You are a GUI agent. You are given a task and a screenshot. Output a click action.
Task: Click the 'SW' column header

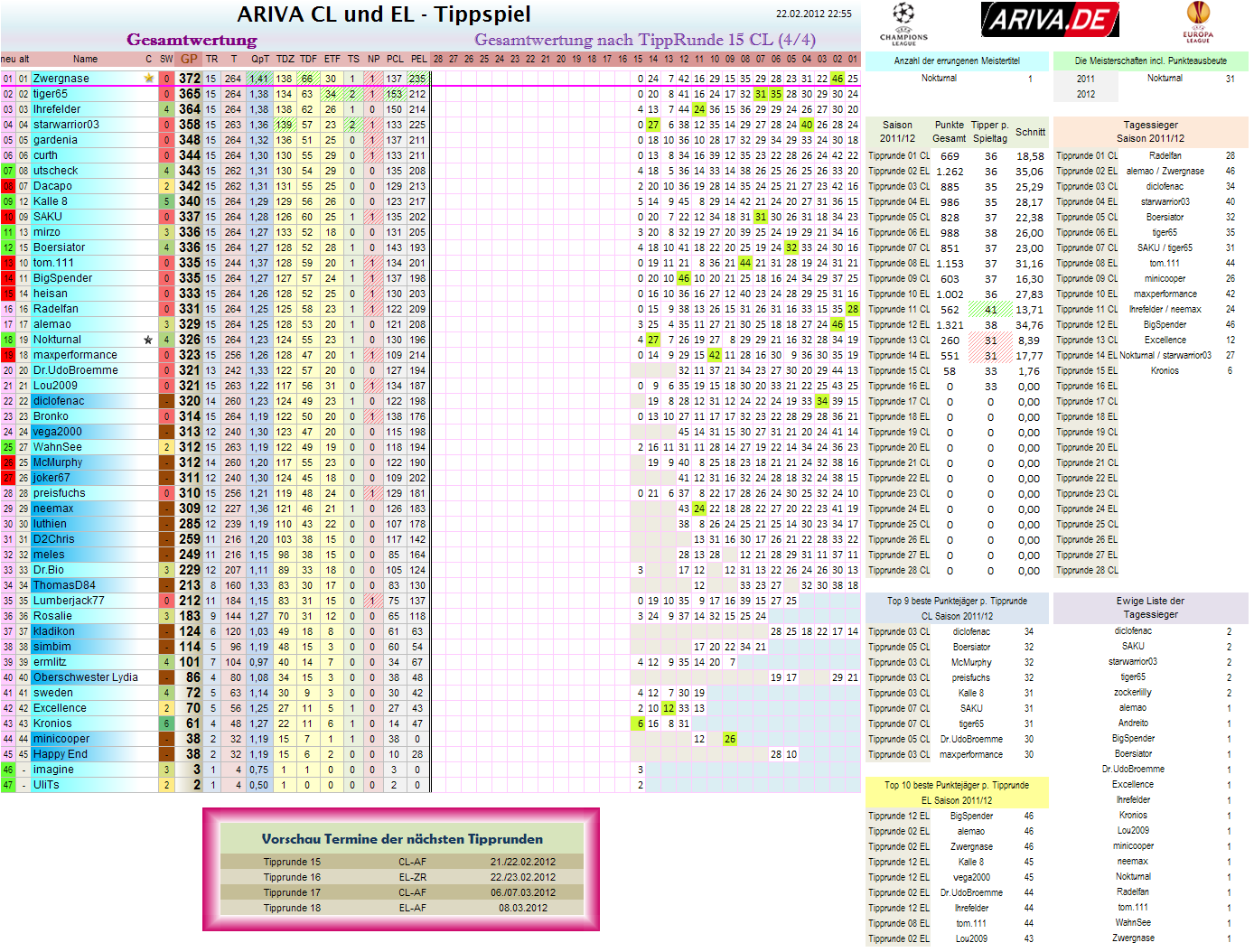pos(166,59)
